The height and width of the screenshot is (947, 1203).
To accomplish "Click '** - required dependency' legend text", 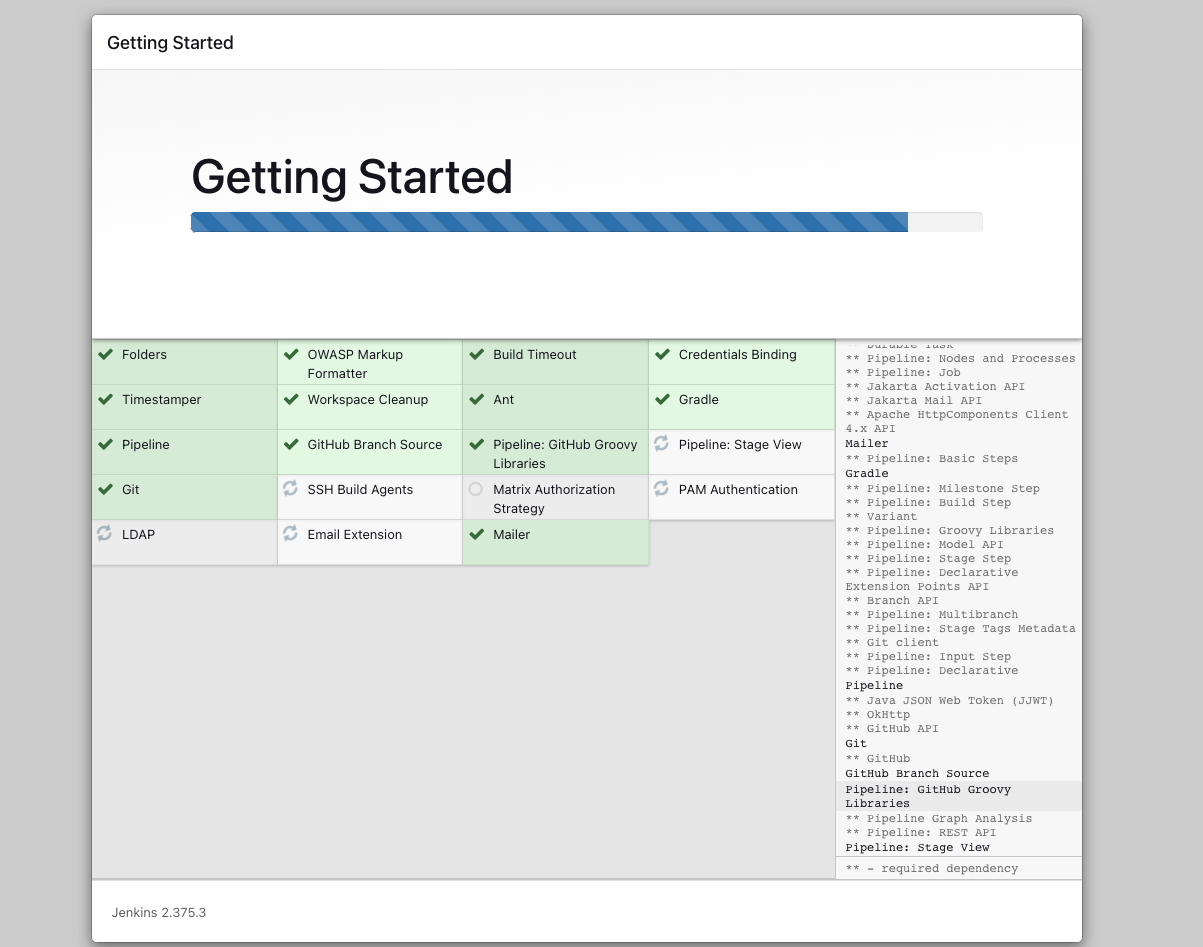I will pos(932,868).
